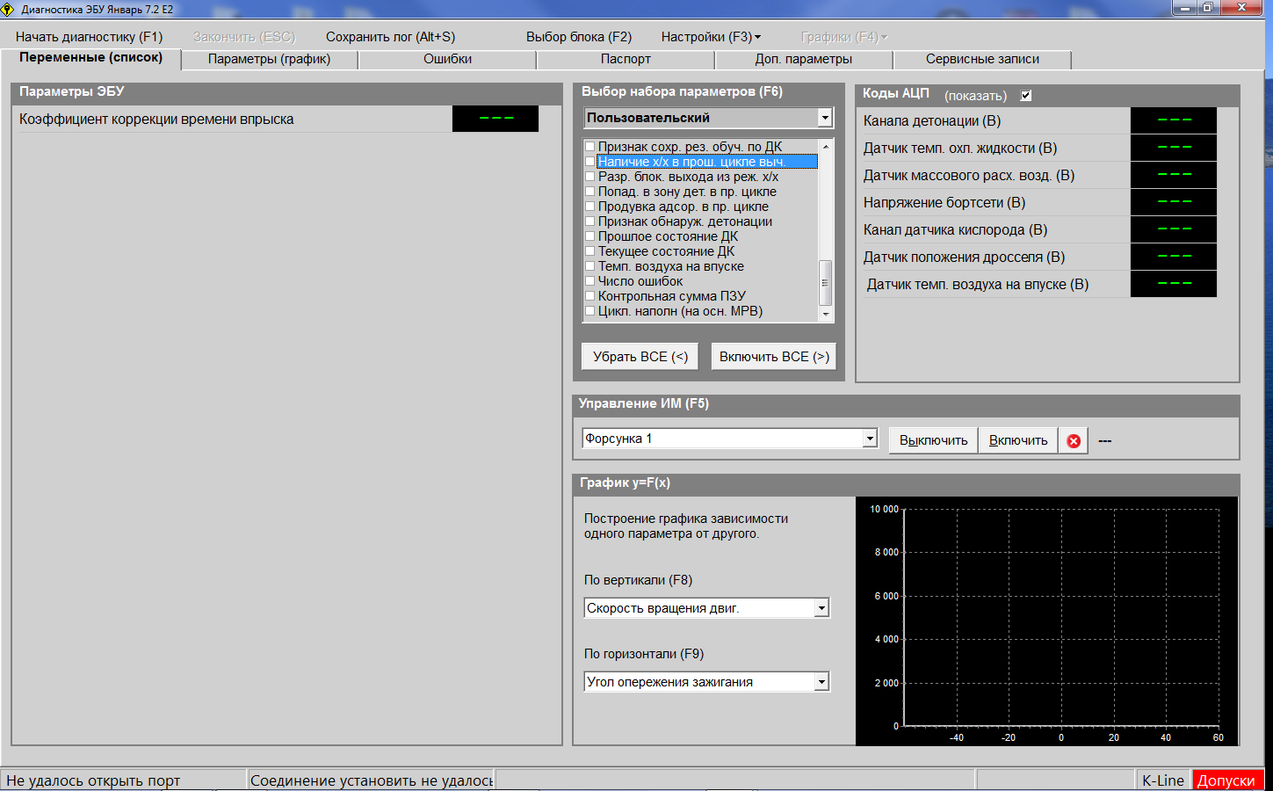Expand the Форсунка 1 actuator dropdown
The width and height of the screenshot is (1273, 791).
pos(869,439)
